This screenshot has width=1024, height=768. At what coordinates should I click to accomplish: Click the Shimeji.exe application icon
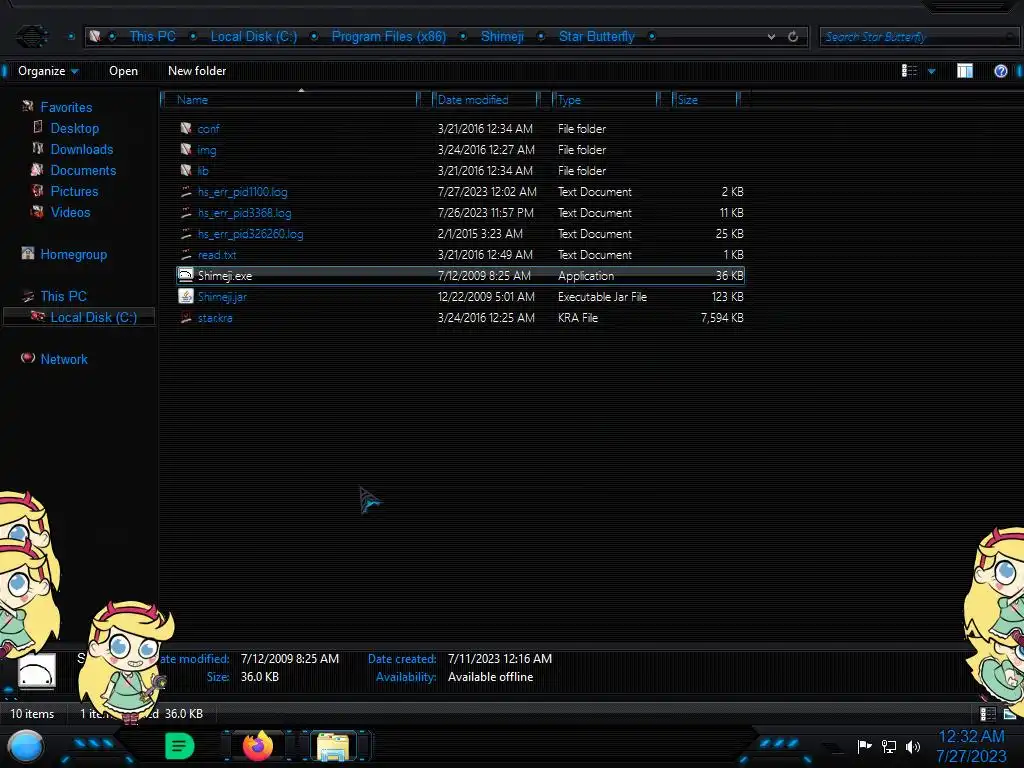click(x=186, y=276)
